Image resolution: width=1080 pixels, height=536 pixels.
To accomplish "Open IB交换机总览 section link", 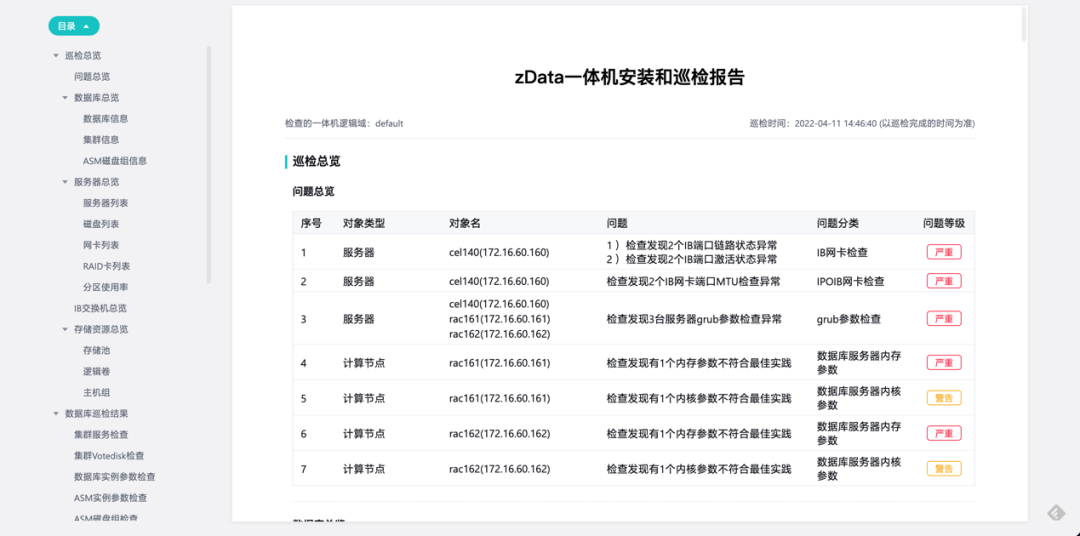I will click(x=101, y=308).
